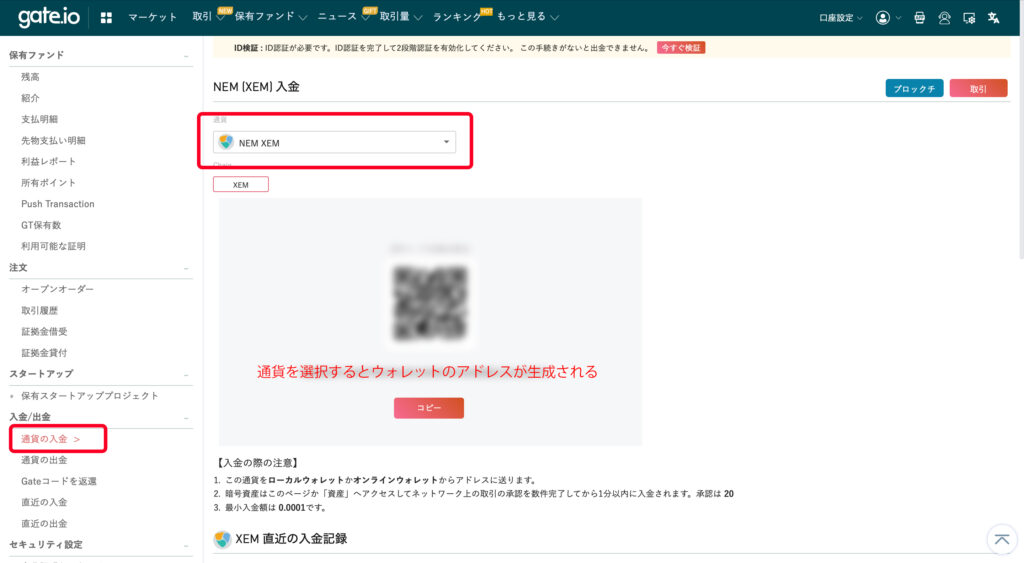Expand the 保有ファンド header menu
This screenshot has height=563, width=1024.
click(270, 16)
